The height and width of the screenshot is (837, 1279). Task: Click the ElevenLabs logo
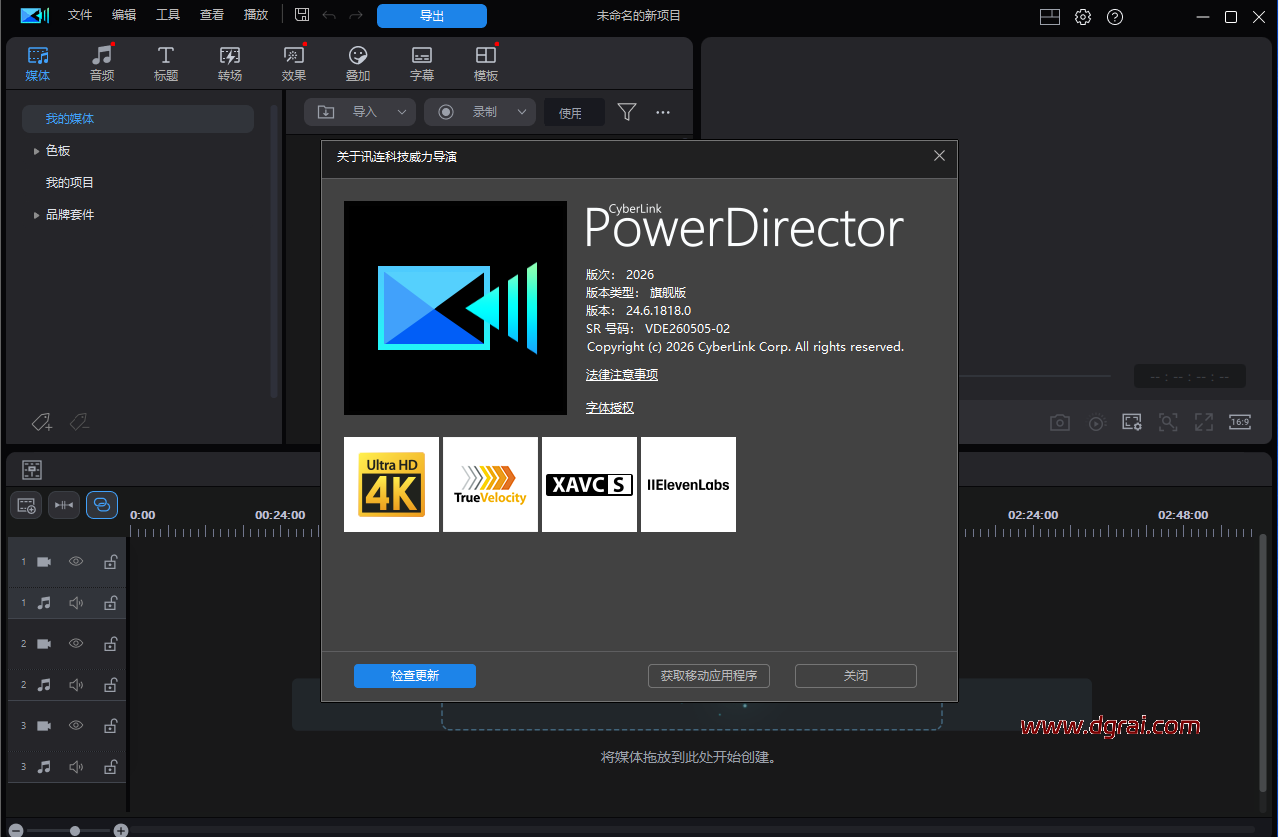tap(688, 484)
